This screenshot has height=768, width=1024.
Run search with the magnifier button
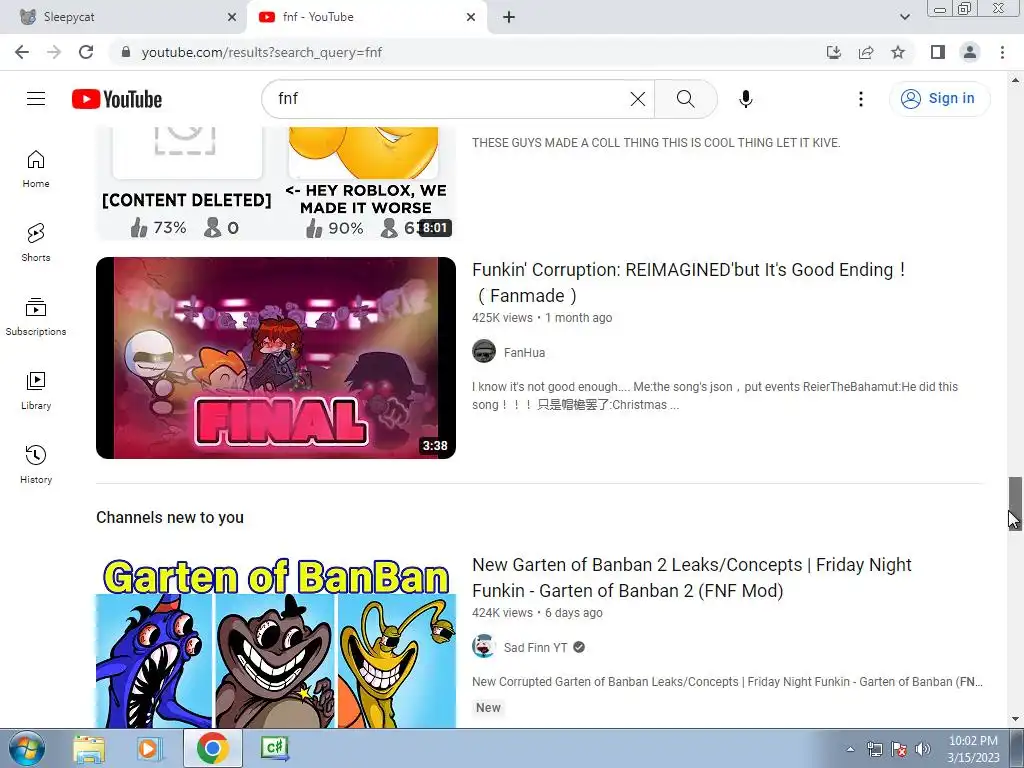coord(686,99)
